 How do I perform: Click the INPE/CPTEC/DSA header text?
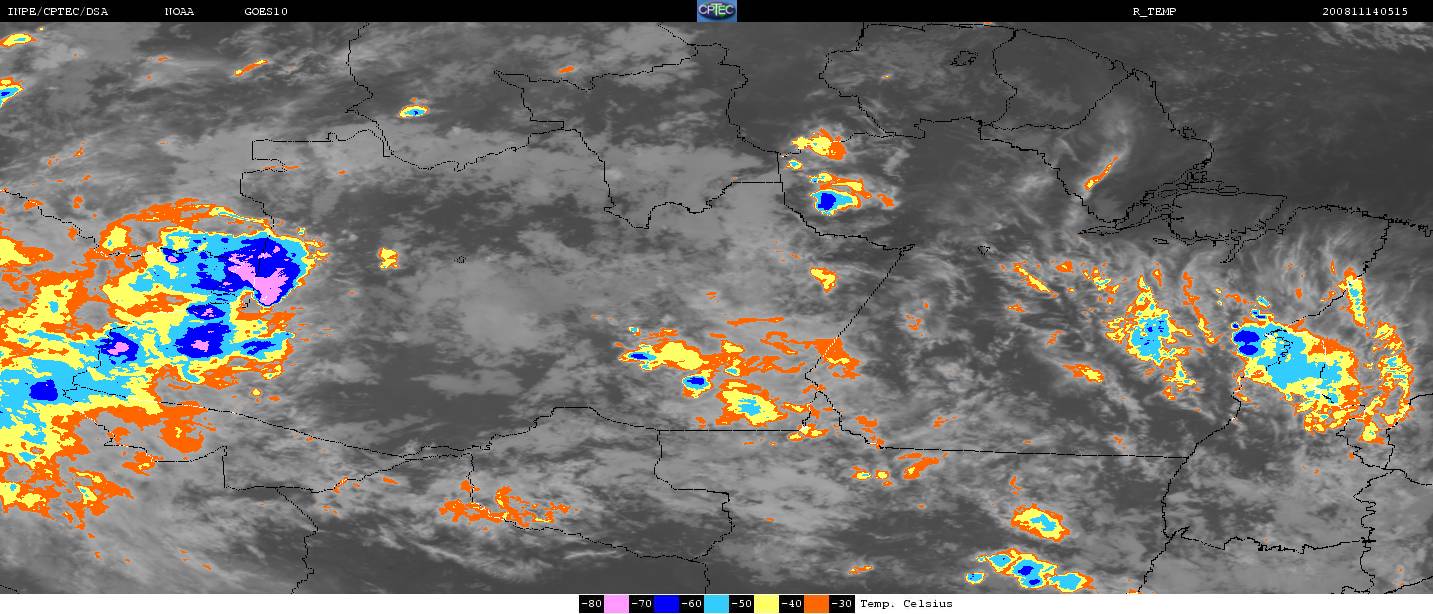(57, 12)
